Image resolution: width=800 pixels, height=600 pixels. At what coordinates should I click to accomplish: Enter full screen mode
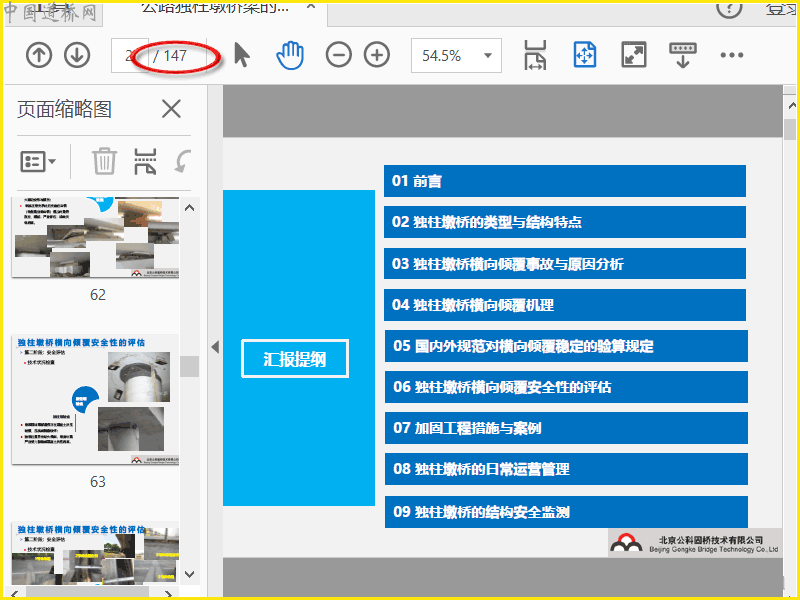coord(634,55)
